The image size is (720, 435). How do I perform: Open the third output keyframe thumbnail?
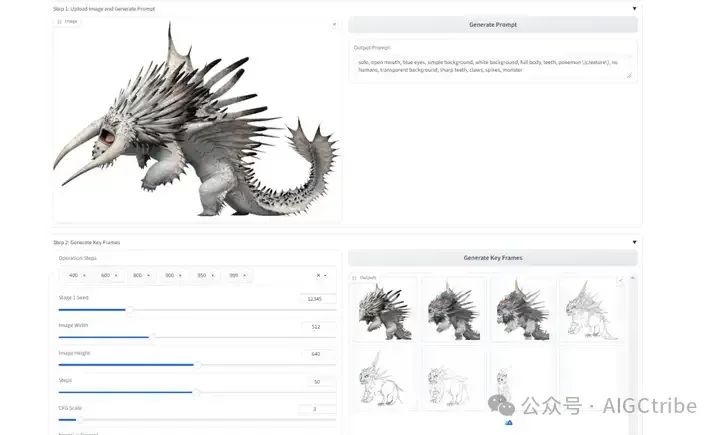pos(523,311)
